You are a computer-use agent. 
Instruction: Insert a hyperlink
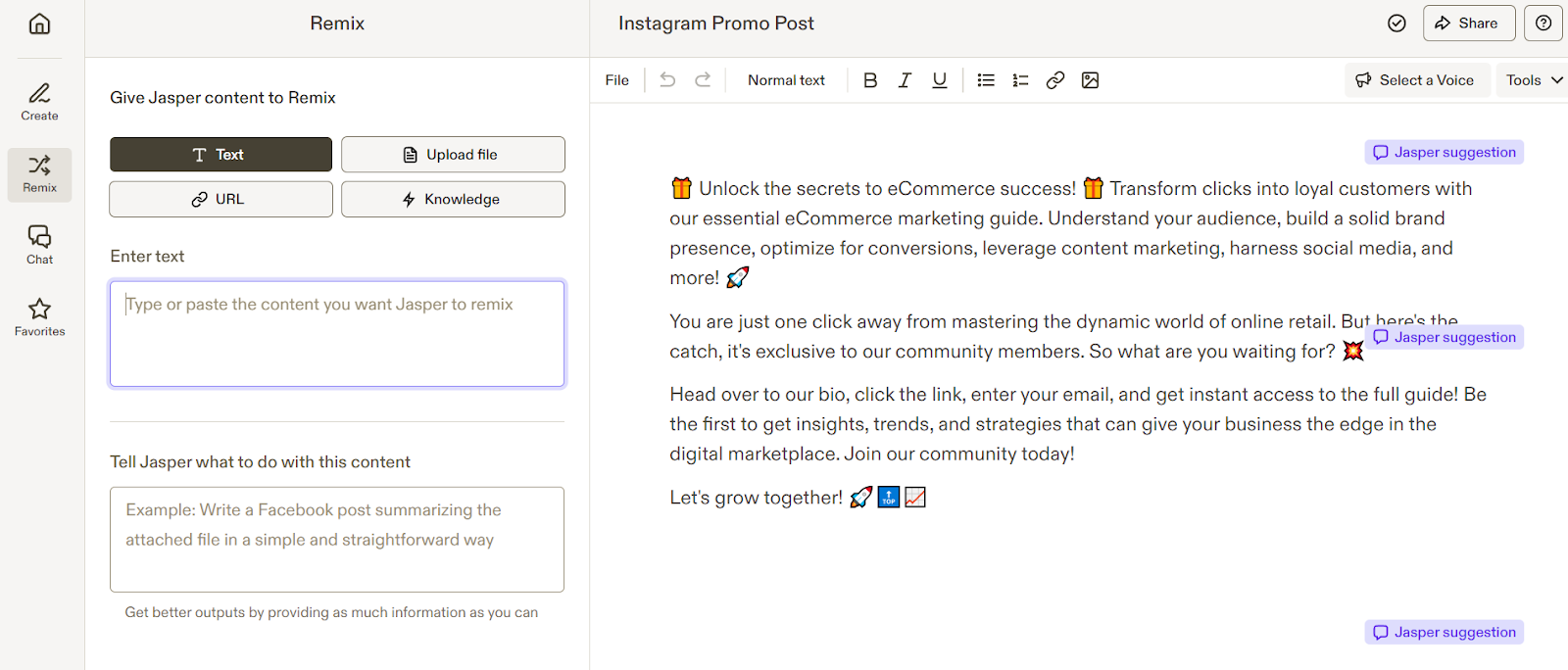tap(1055, 80)
